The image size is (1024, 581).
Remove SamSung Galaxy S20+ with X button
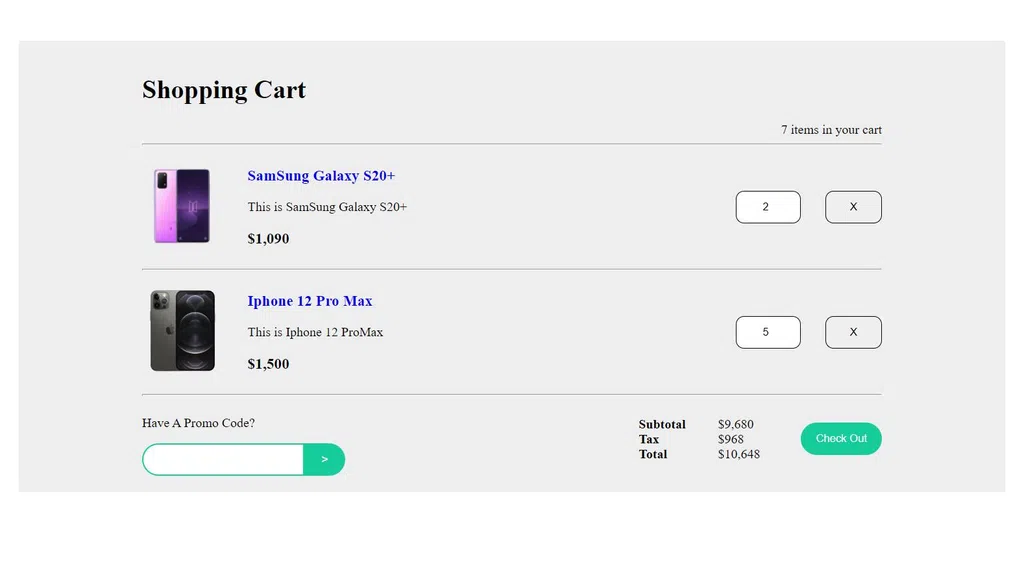[x=853, y=207]
